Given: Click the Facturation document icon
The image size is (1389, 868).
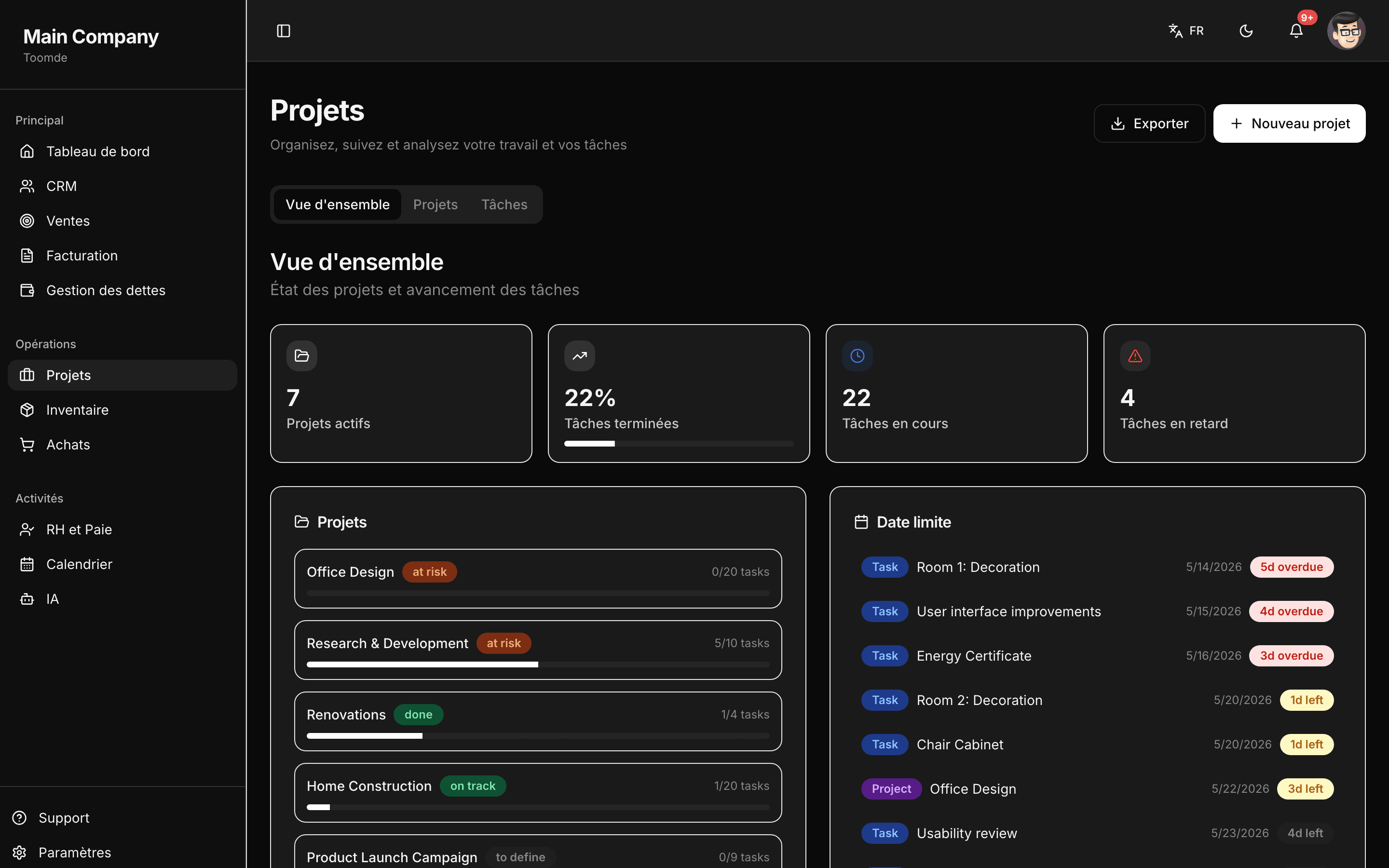Looking at the screenshot, I should (x=27, y=256).
